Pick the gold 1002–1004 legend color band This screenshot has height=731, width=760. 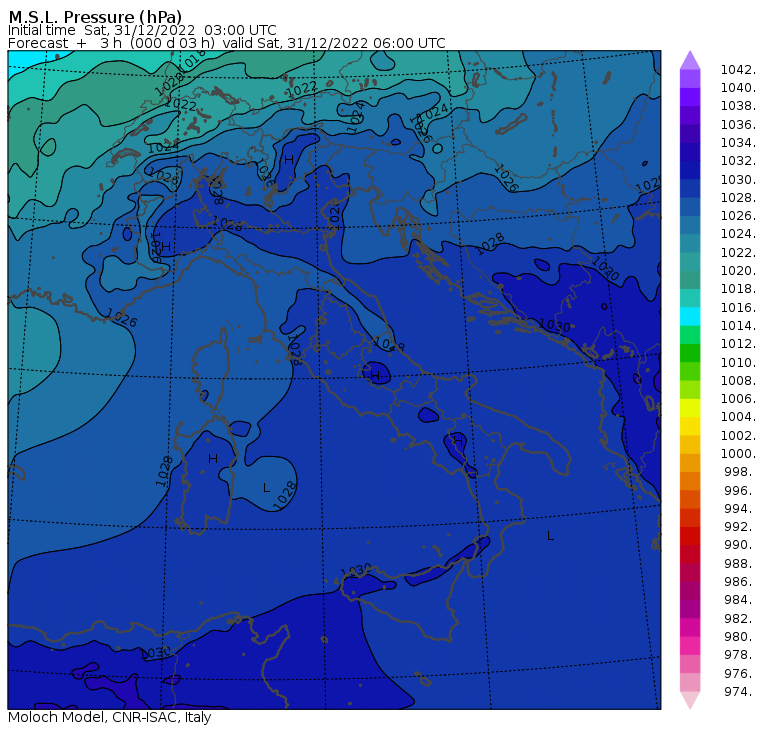point(690,426)
